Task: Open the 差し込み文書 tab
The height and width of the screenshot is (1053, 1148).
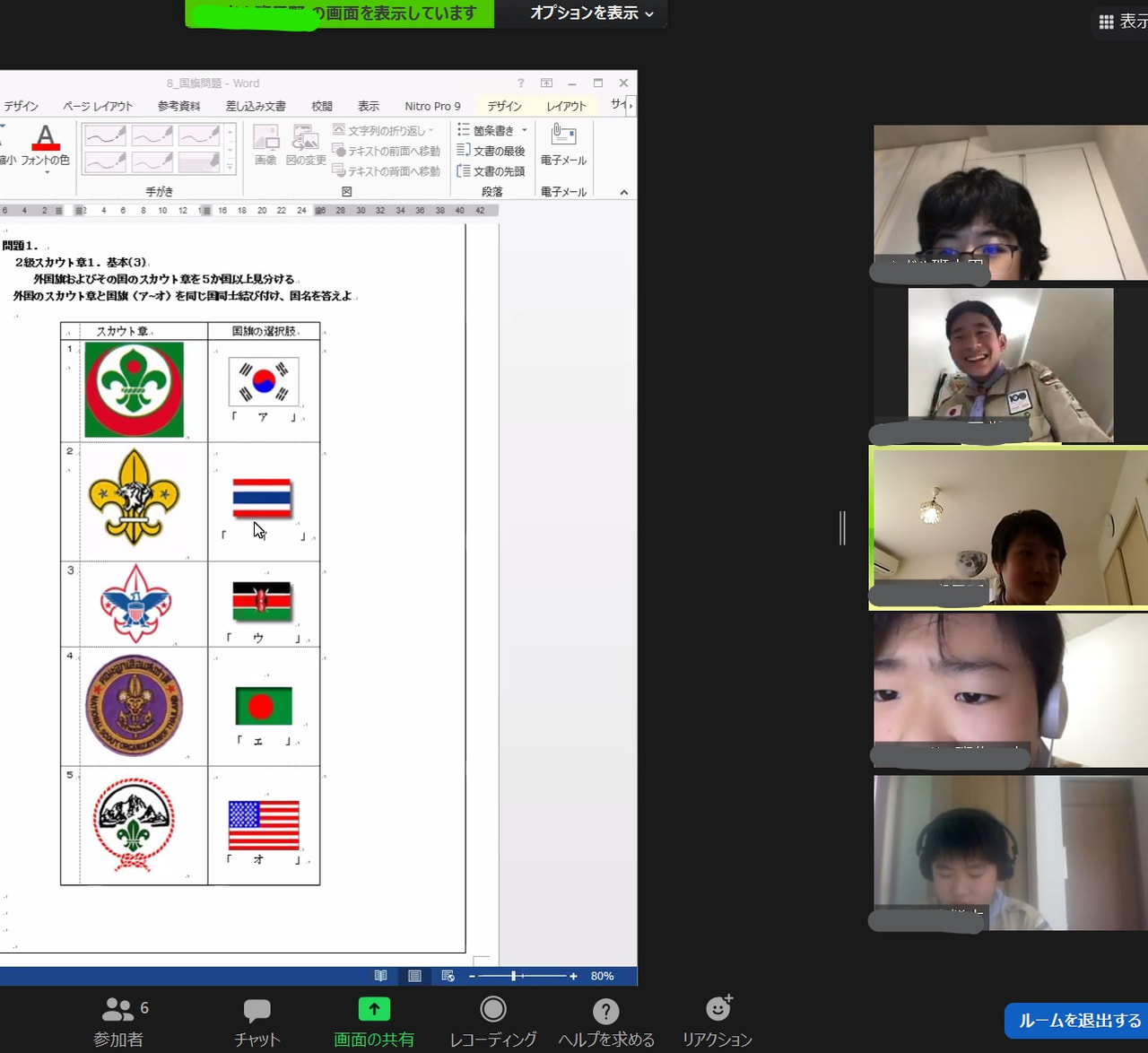Action: click(x=256, y=106)
